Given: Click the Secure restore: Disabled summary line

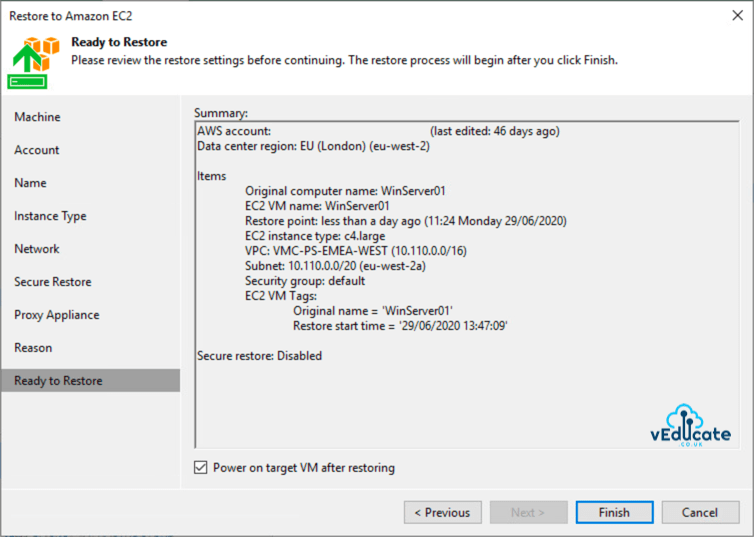Looking at the screenshot, I should pyautogui.click(x=259, y=356).
